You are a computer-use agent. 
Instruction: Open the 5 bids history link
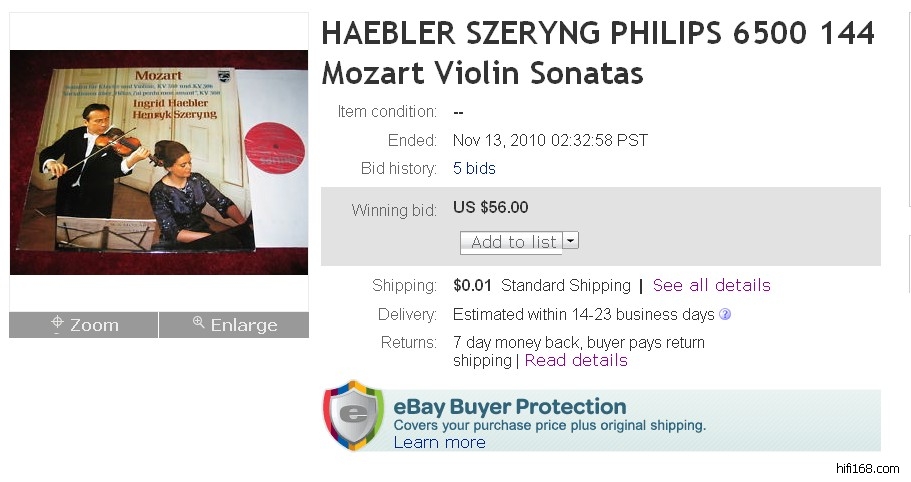pyautogui.click(x=474, y=169)
